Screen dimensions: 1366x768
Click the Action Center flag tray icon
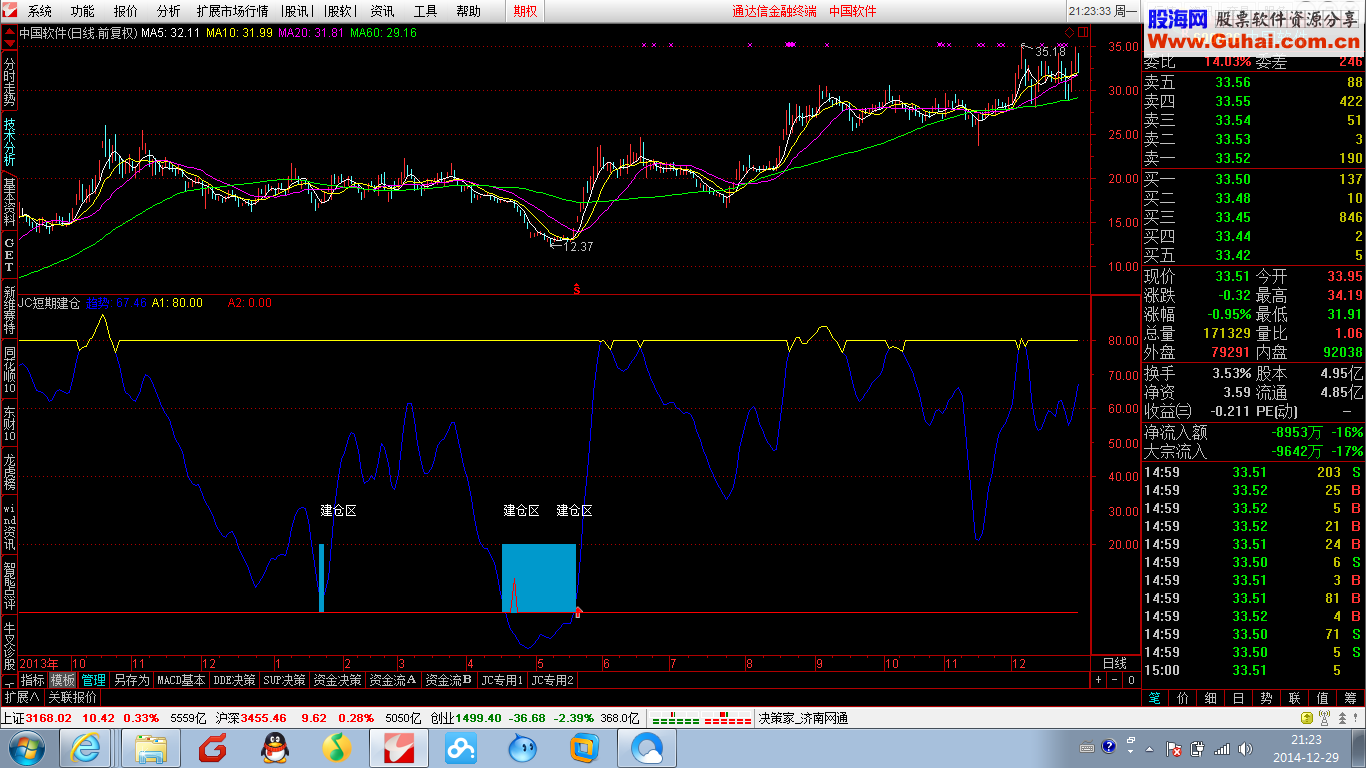[x=1175, y=748]
